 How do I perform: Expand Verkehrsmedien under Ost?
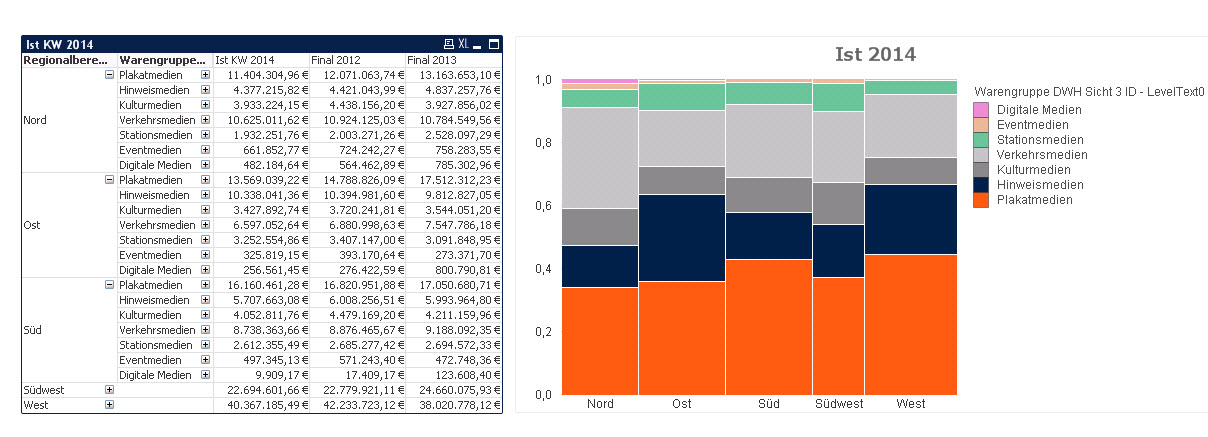[x=205, y=225]
